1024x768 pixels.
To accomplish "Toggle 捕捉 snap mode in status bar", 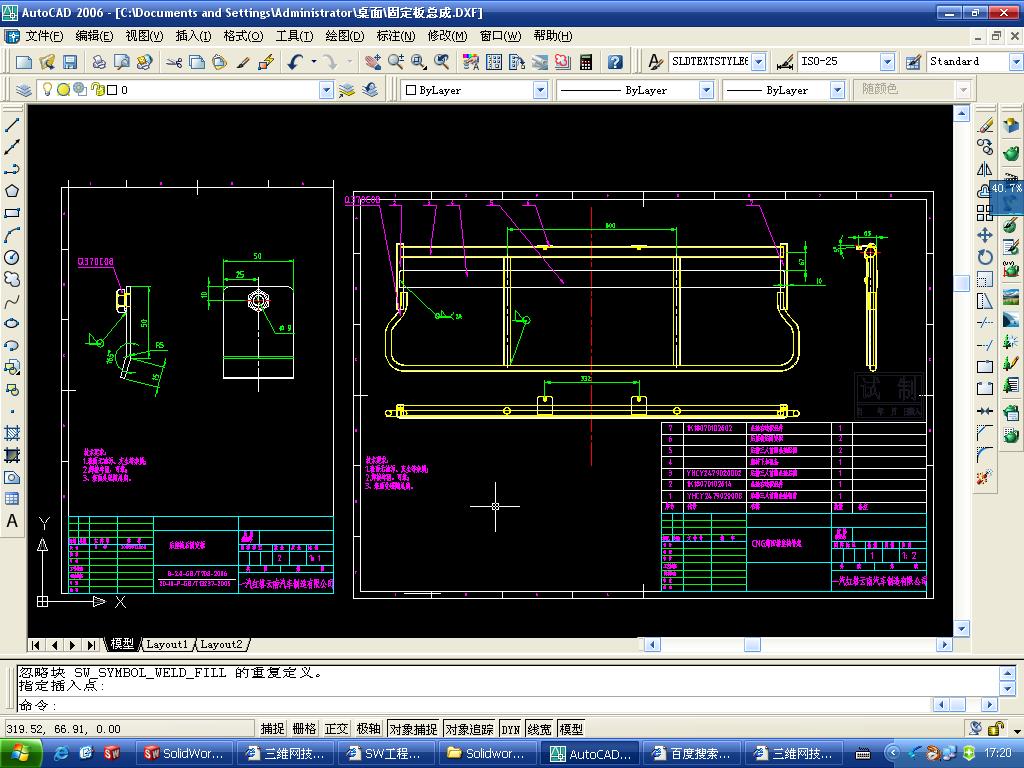I will pos(272,729).
